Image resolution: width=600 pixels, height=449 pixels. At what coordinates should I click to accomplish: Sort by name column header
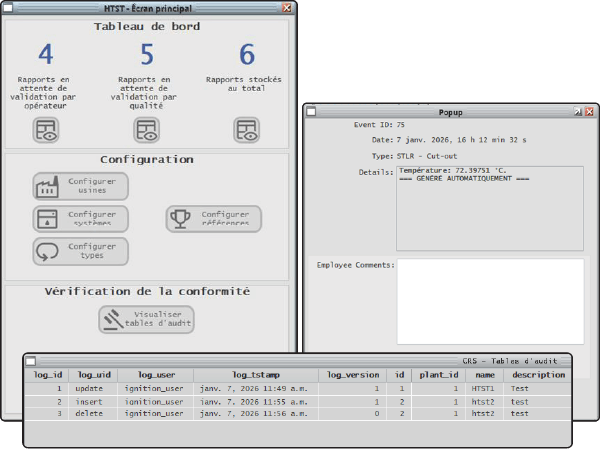(485, 375)
